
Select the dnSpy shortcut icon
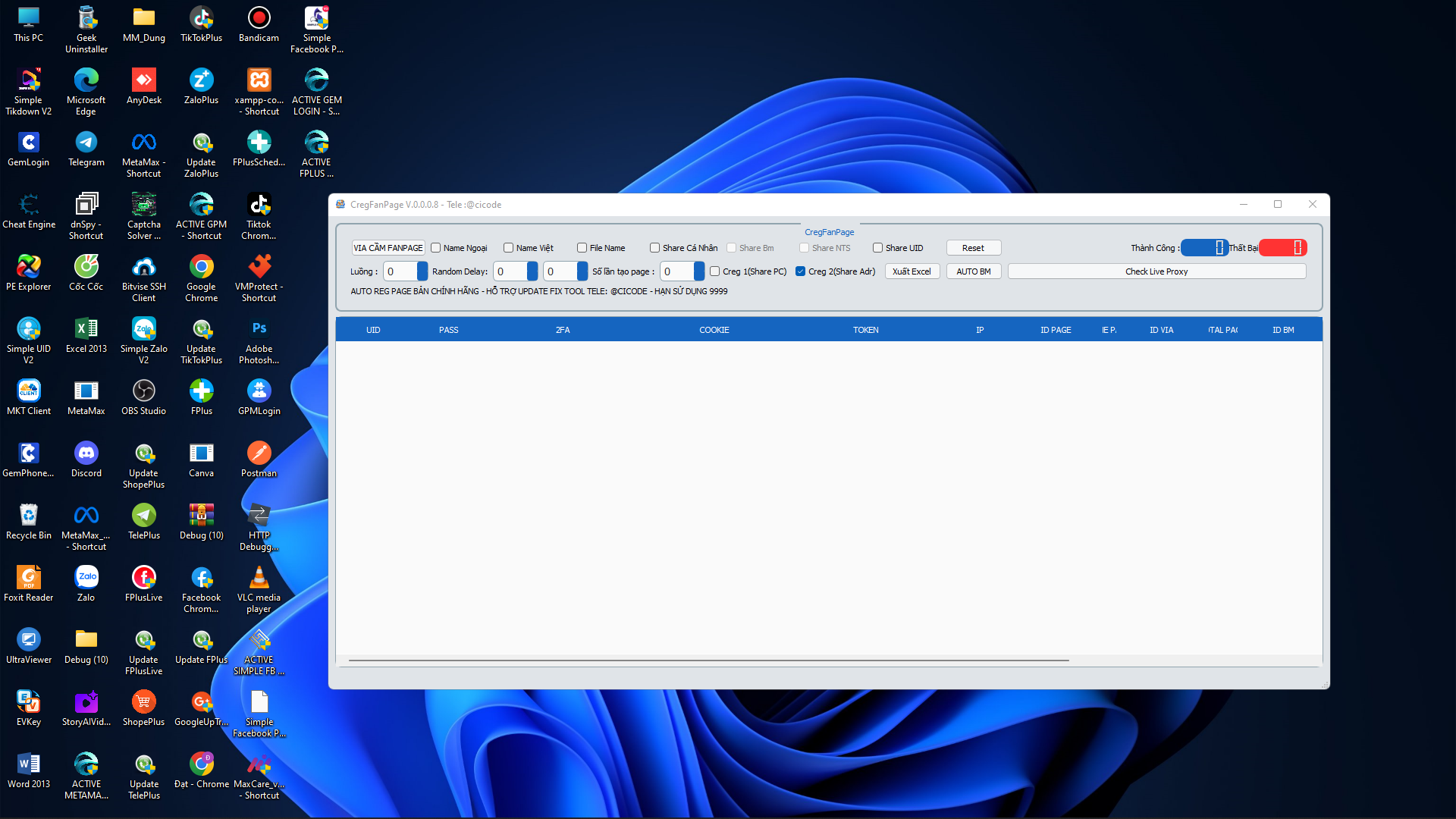point(86,216)
